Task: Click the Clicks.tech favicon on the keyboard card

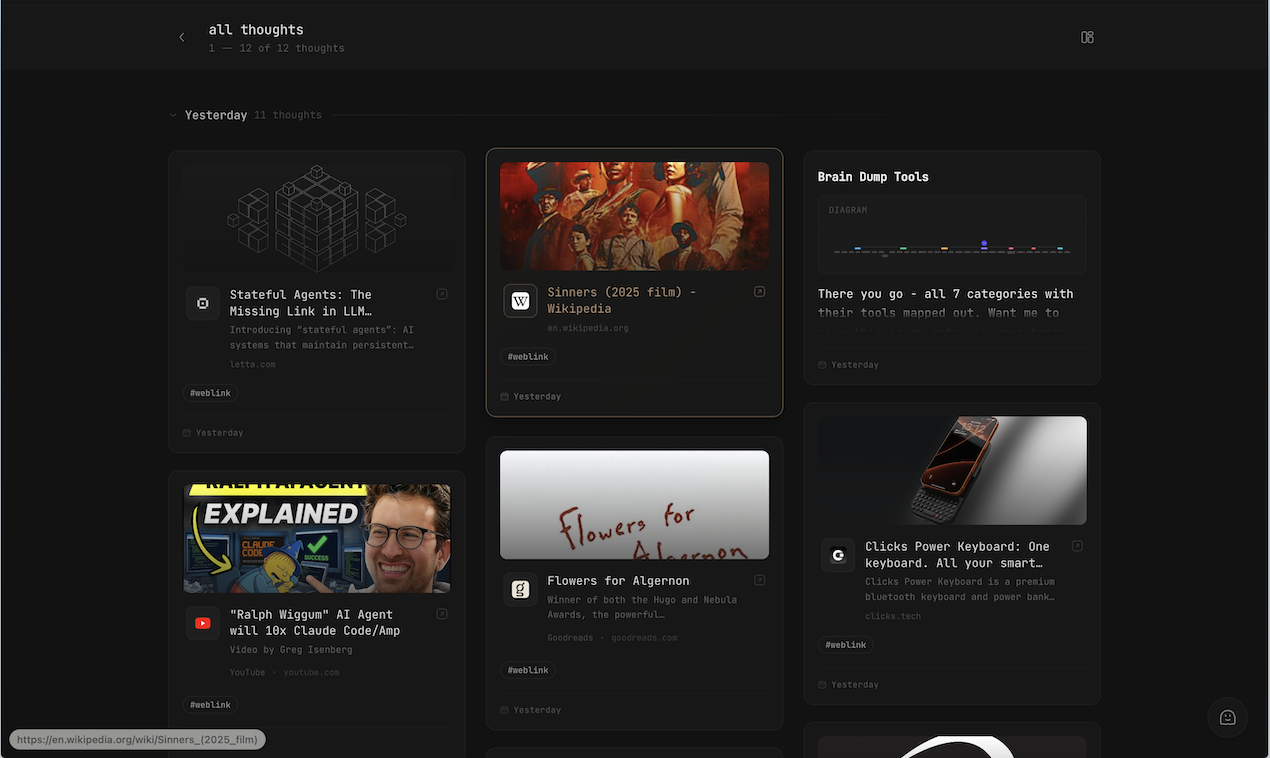Action: 837,554
